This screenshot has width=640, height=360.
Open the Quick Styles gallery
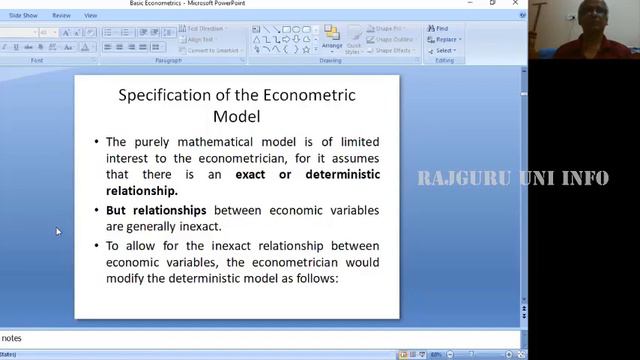click(353, 39)
